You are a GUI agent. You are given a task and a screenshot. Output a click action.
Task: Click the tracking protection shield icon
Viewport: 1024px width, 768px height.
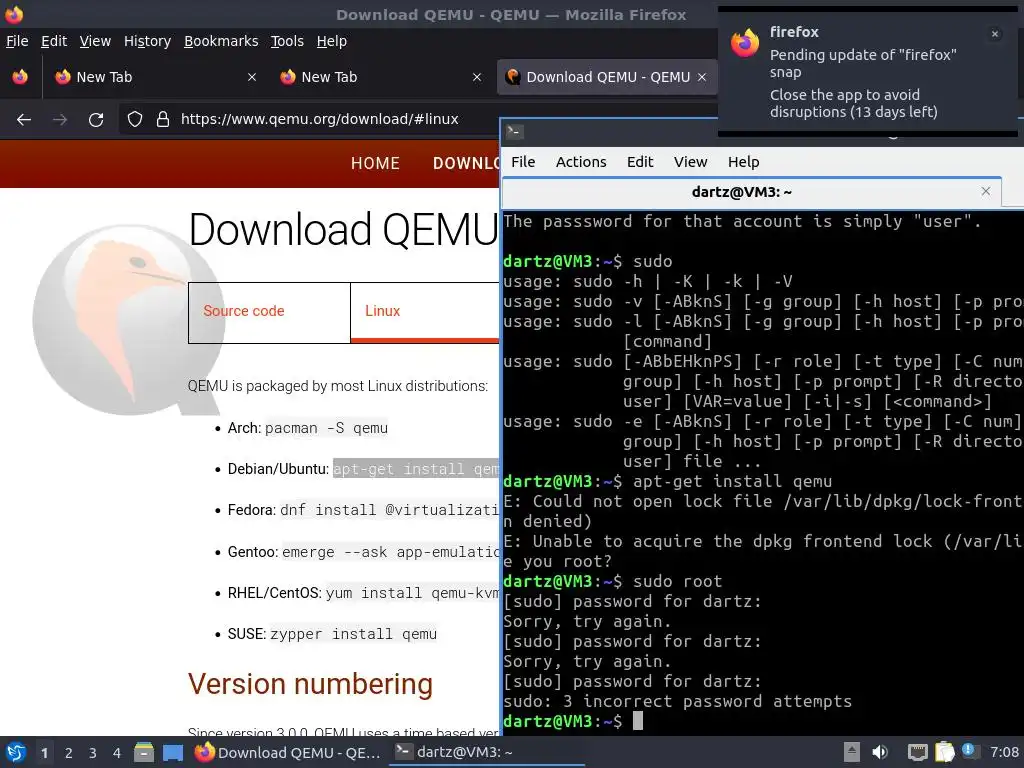click(x=135, y=119)
